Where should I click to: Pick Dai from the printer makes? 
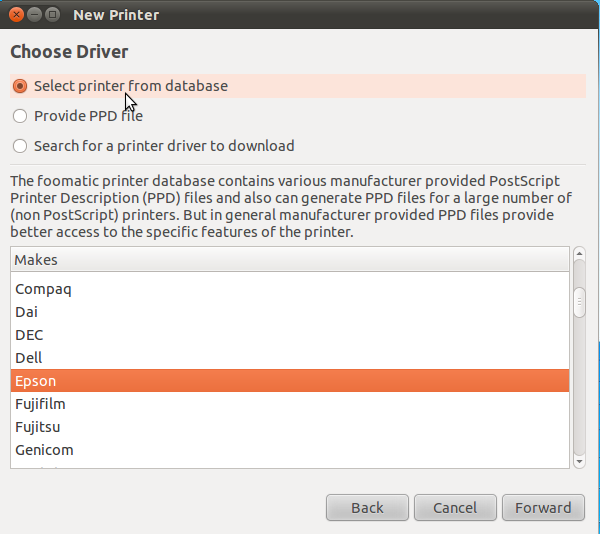click(x=27, y=312)
